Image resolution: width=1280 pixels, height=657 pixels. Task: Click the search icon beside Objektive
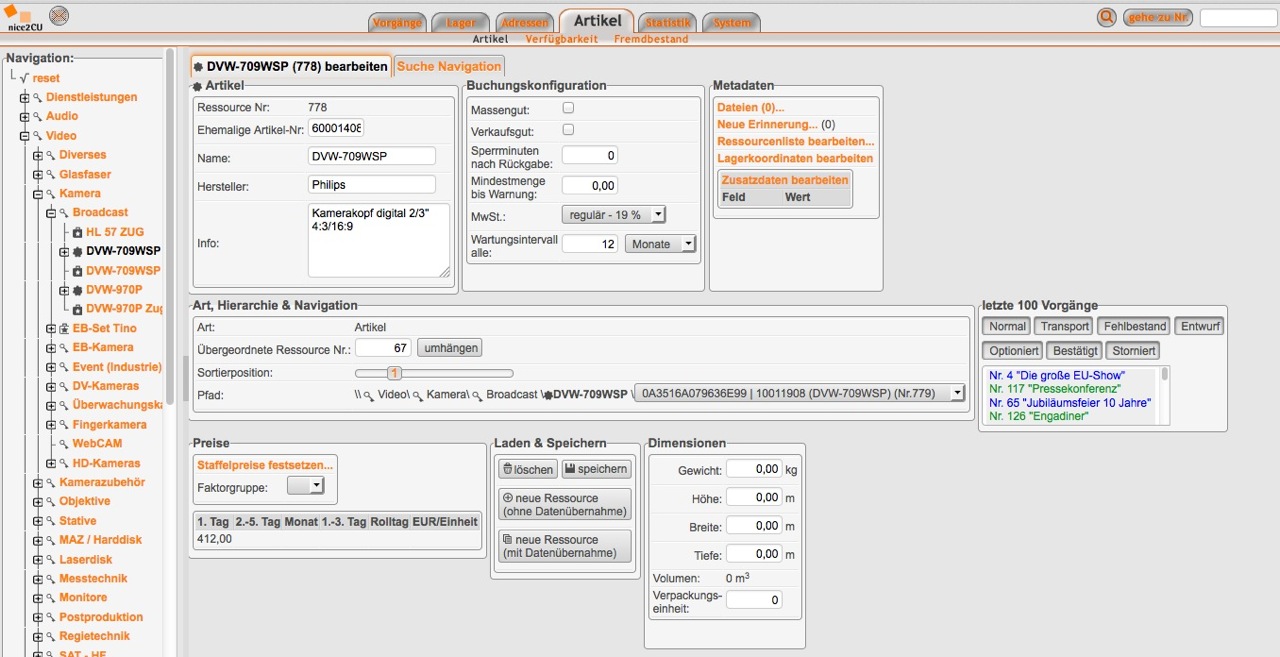click(51, 501)
